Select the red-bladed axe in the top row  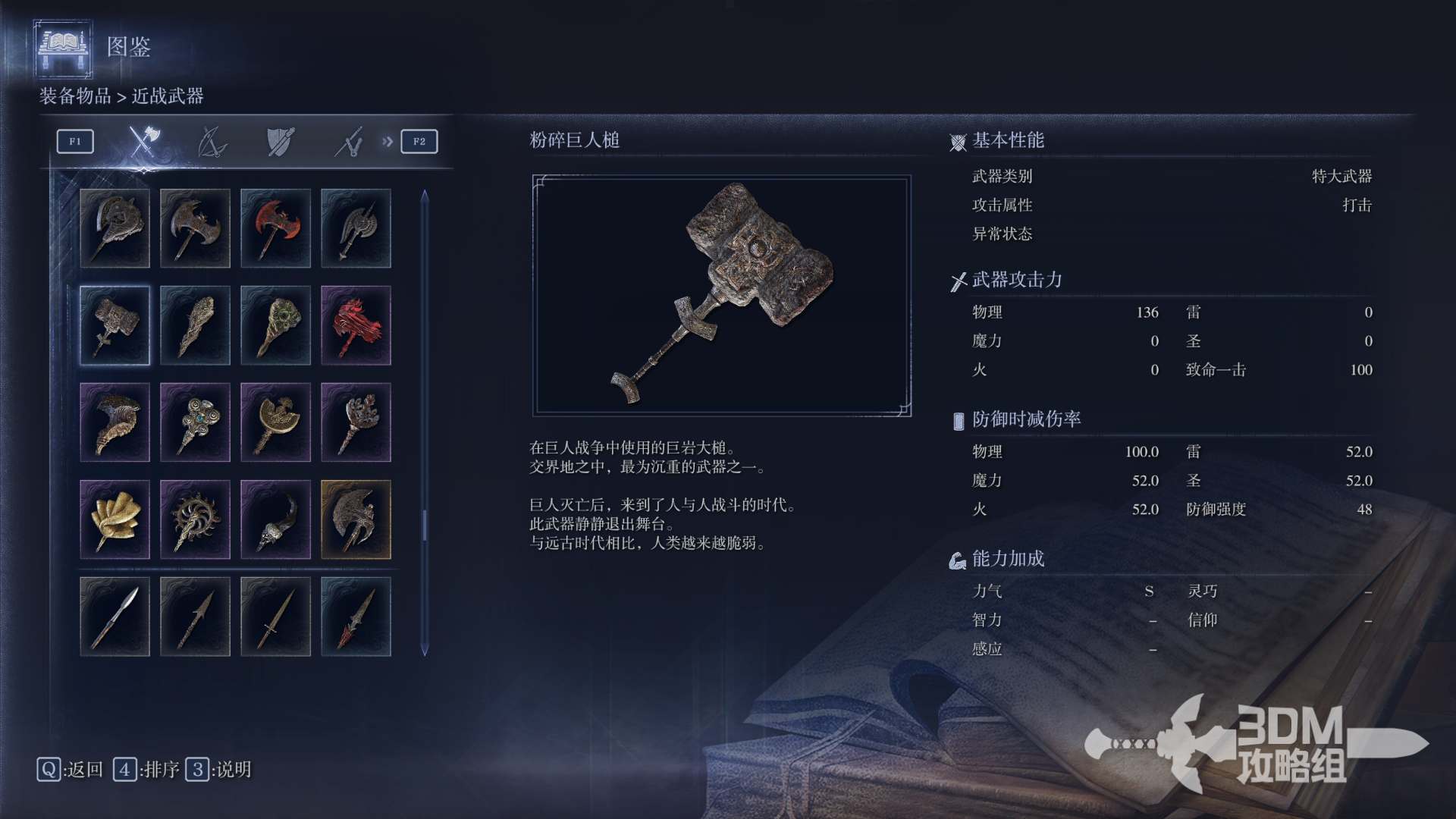275,228
